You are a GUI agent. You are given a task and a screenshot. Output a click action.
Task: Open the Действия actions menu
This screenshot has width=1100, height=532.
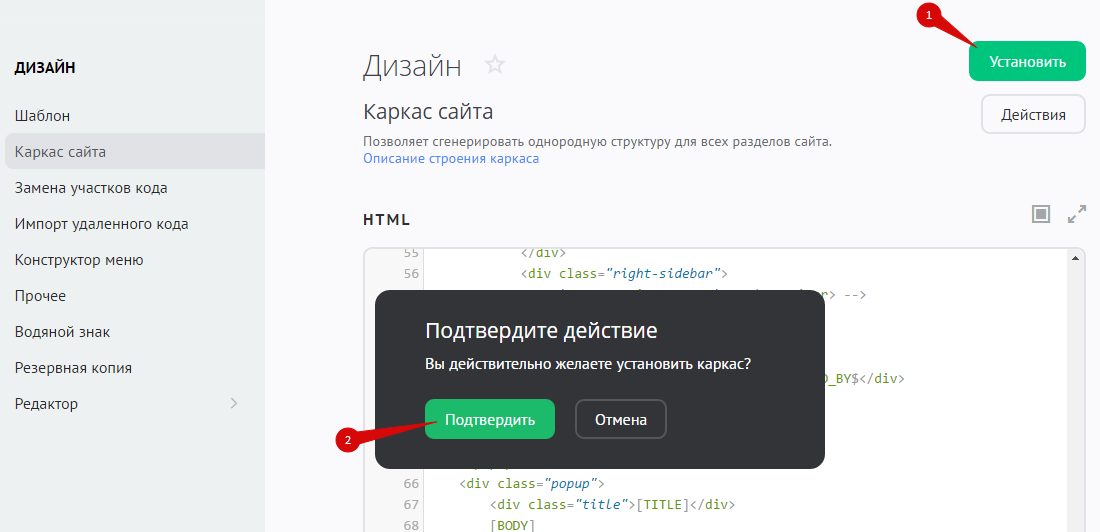click(1033, 115)
